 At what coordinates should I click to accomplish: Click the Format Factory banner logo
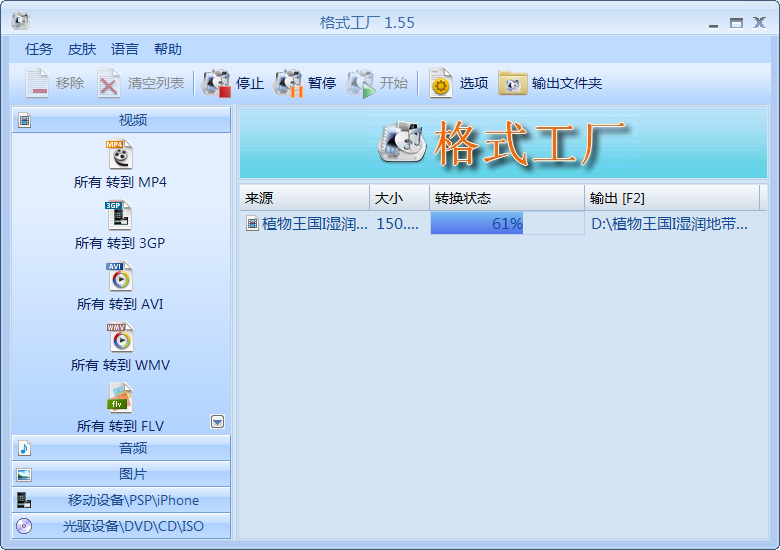pos(402,143)
